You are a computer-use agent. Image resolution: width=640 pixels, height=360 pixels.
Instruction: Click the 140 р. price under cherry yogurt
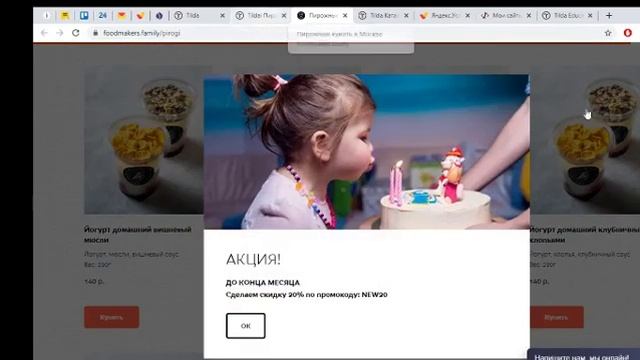click(94, 281)
